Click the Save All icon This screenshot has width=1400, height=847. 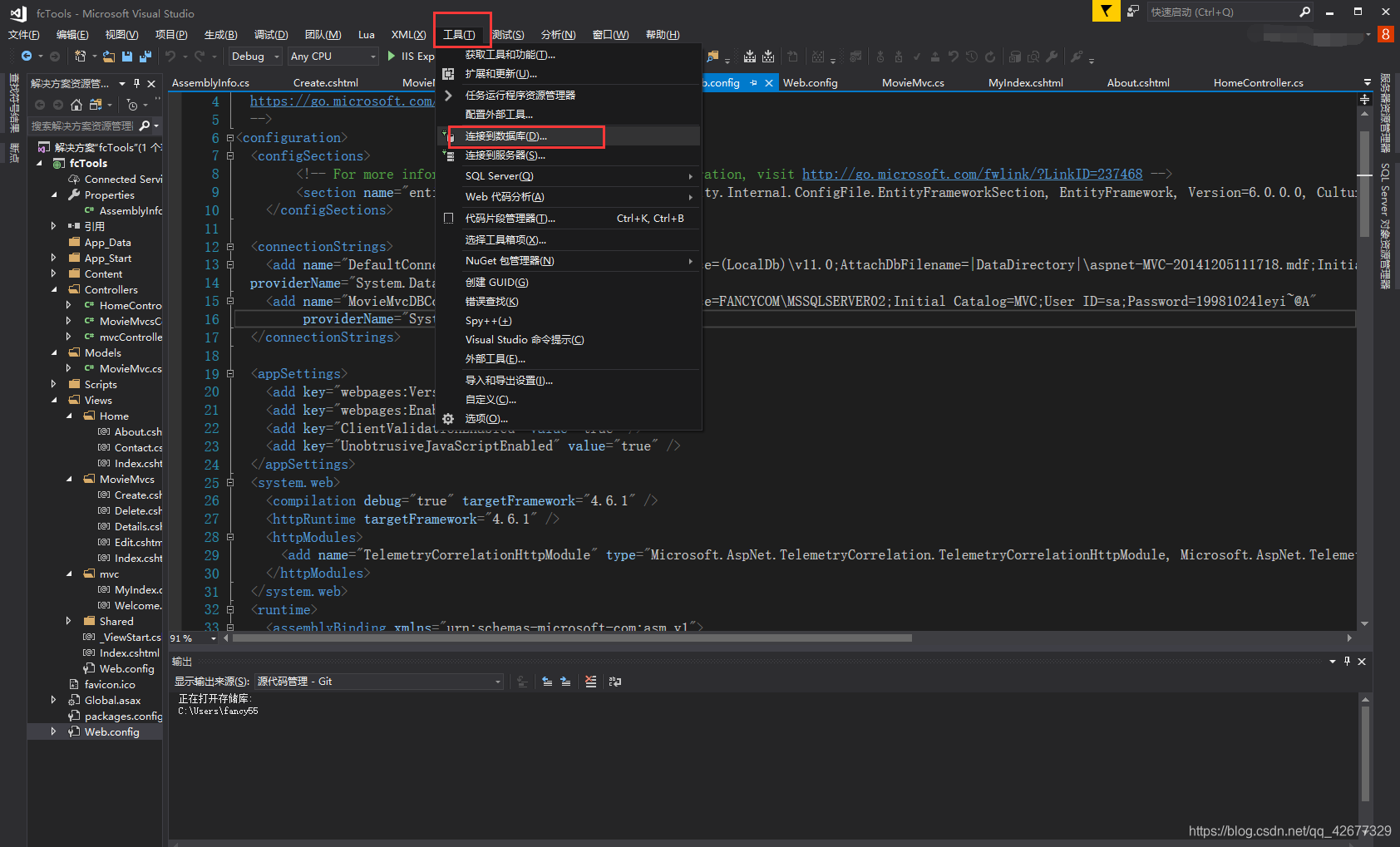click(x=145, y=56)
